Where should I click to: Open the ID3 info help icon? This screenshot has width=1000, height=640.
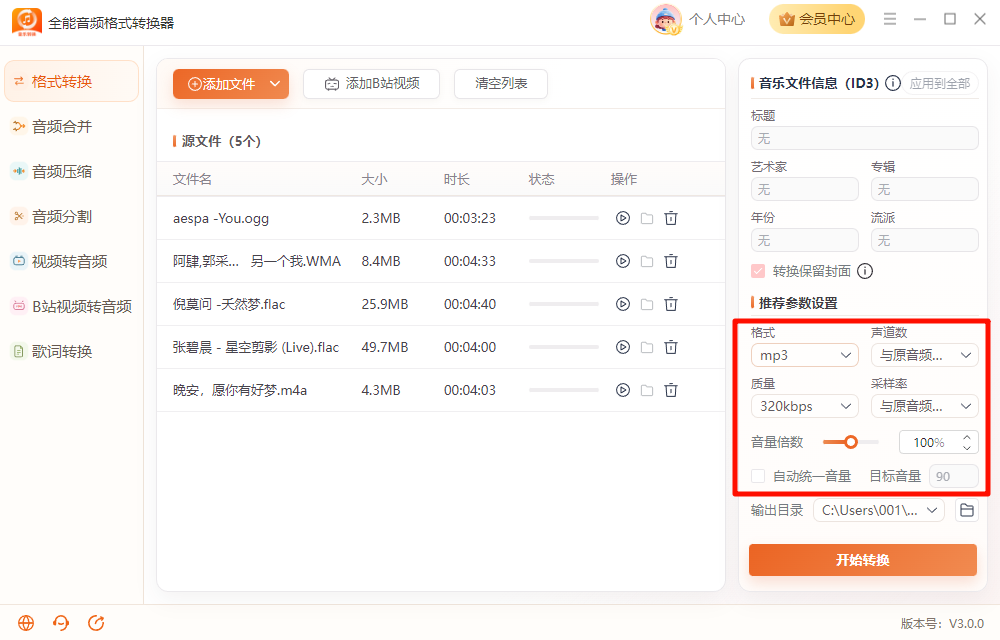pos(893,83)
